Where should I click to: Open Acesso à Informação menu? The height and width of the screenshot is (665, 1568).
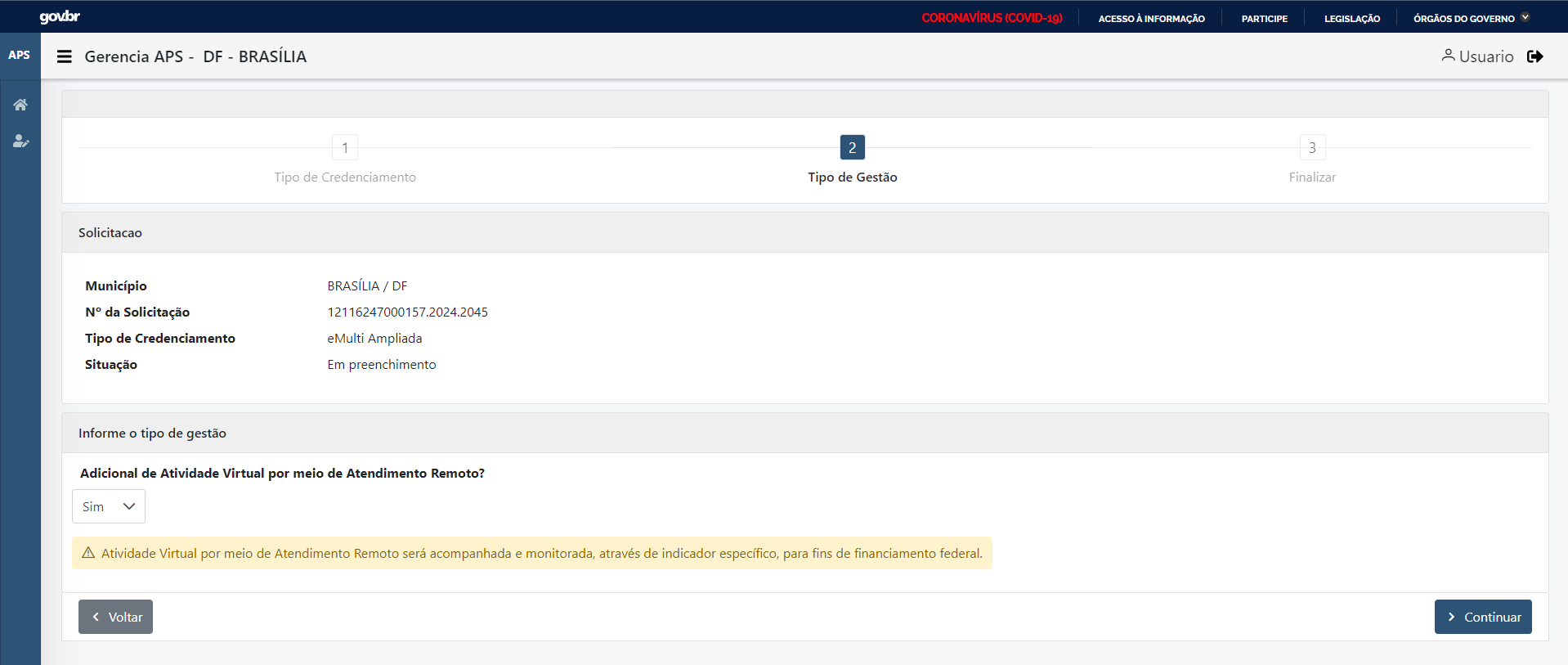click(x=1151, y=19)
